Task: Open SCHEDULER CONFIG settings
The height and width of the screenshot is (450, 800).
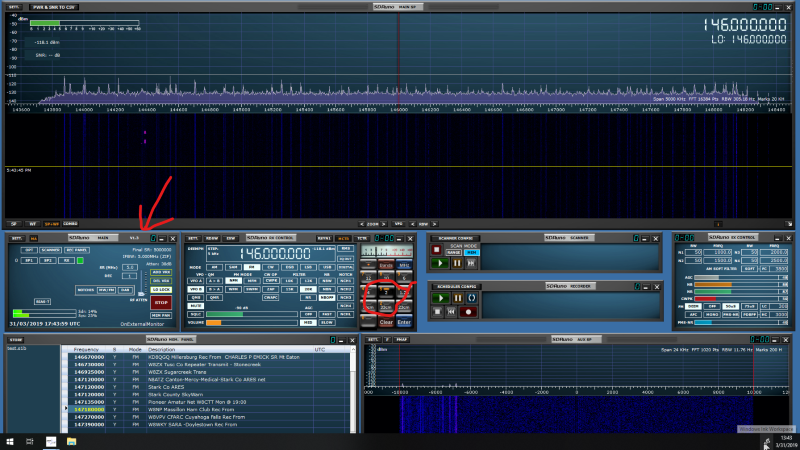Action: (456, 287)
